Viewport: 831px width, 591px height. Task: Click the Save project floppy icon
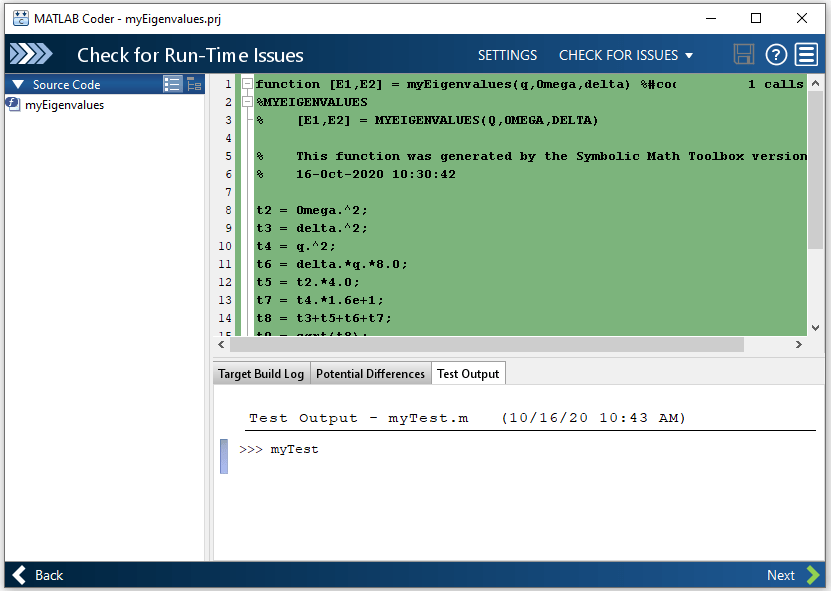pyautogui.click(x=743, y=55)
